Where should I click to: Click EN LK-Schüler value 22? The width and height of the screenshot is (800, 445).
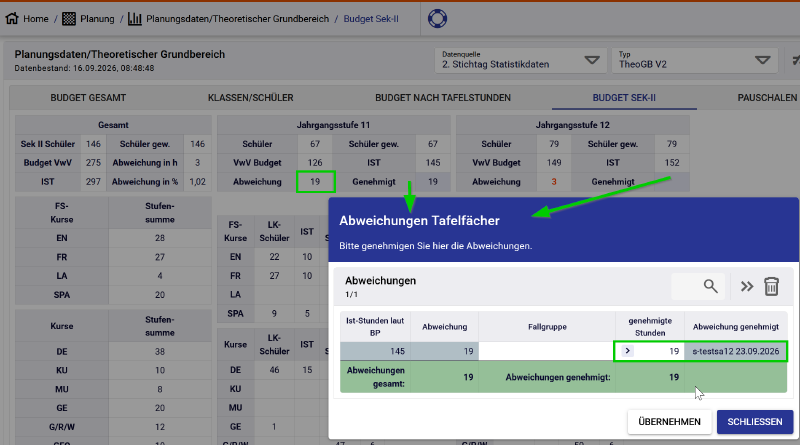coord(274,257)
